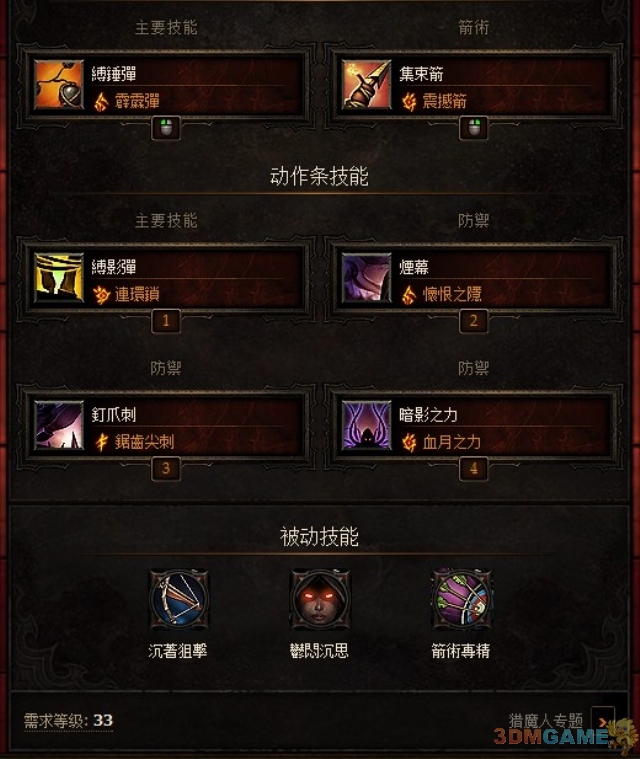The height and width of the screenshot is (759, 640).
Task: Click the 血月之力 rune label
Action: click(452, 442)
